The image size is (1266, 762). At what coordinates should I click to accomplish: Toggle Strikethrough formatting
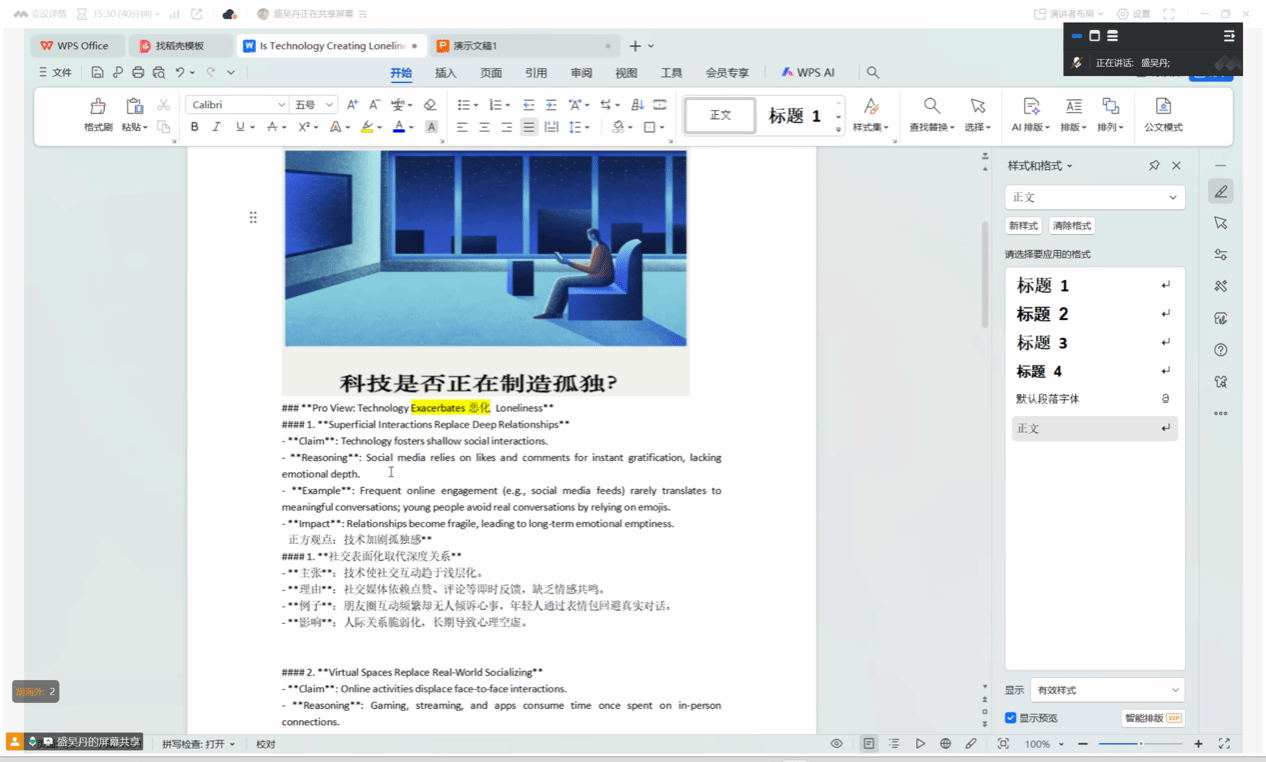[x=271, y=127]
